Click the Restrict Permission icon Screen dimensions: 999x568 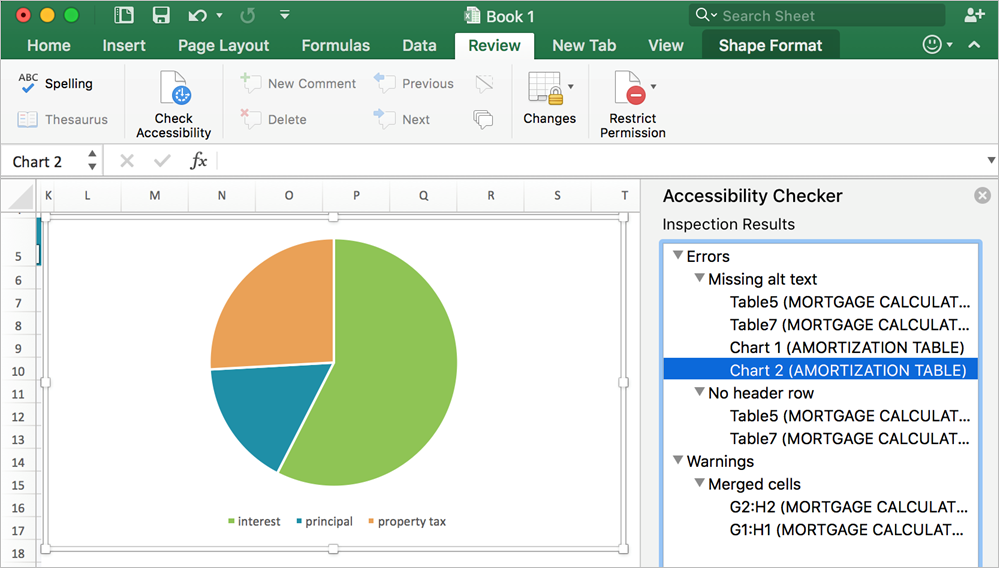point(629,88)
